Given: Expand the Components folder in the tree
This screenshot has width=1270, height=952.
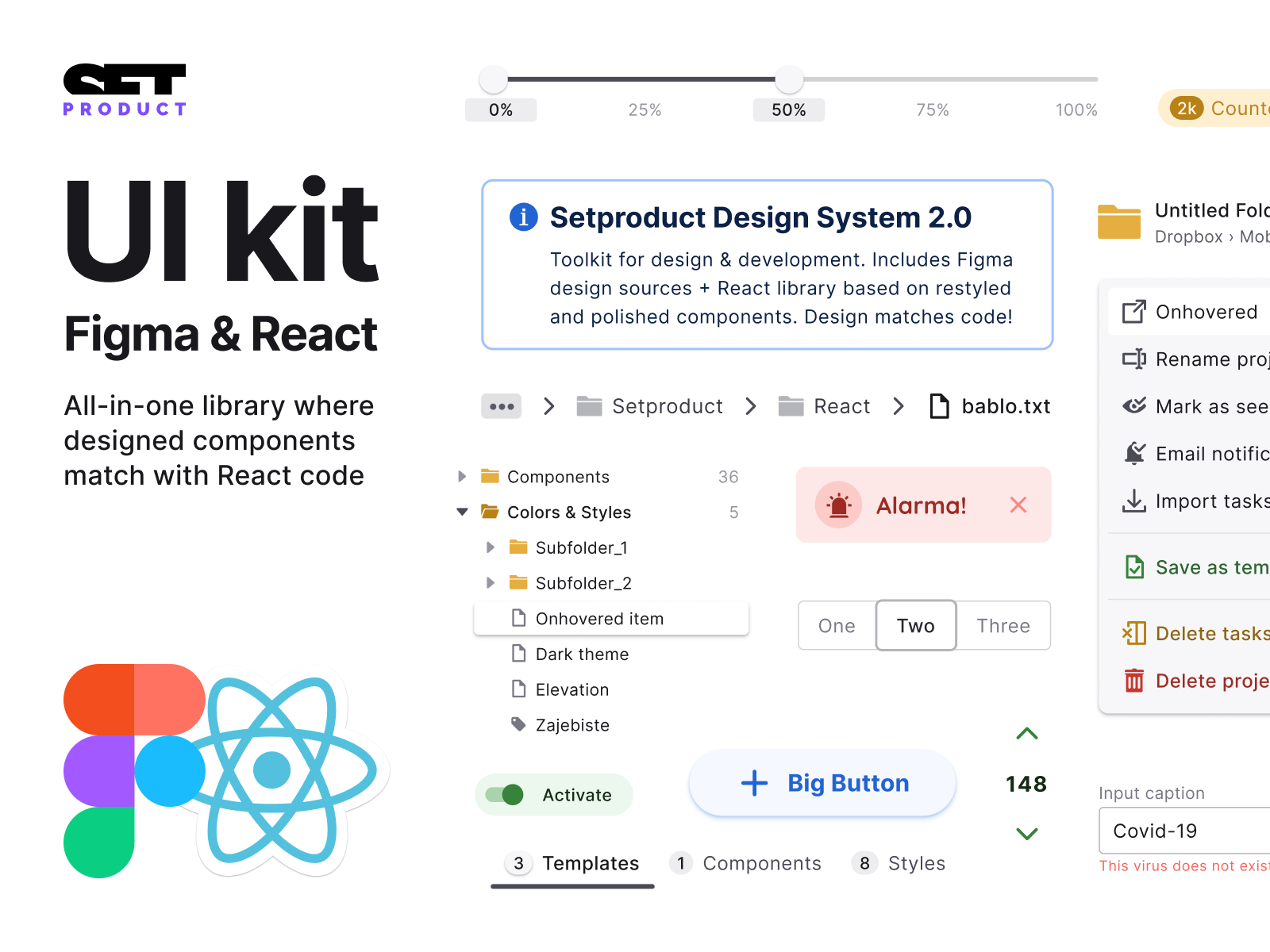Looking at the screenshot, I should (x=463, y=476).
